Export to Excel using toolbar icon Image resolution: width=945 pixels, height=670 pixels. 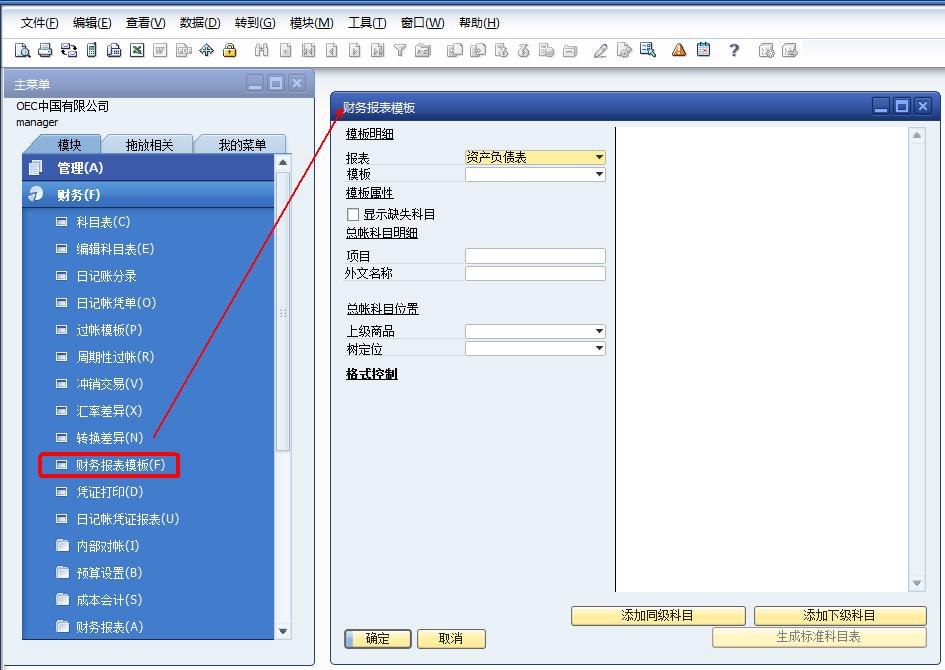(x=137, y=50)
